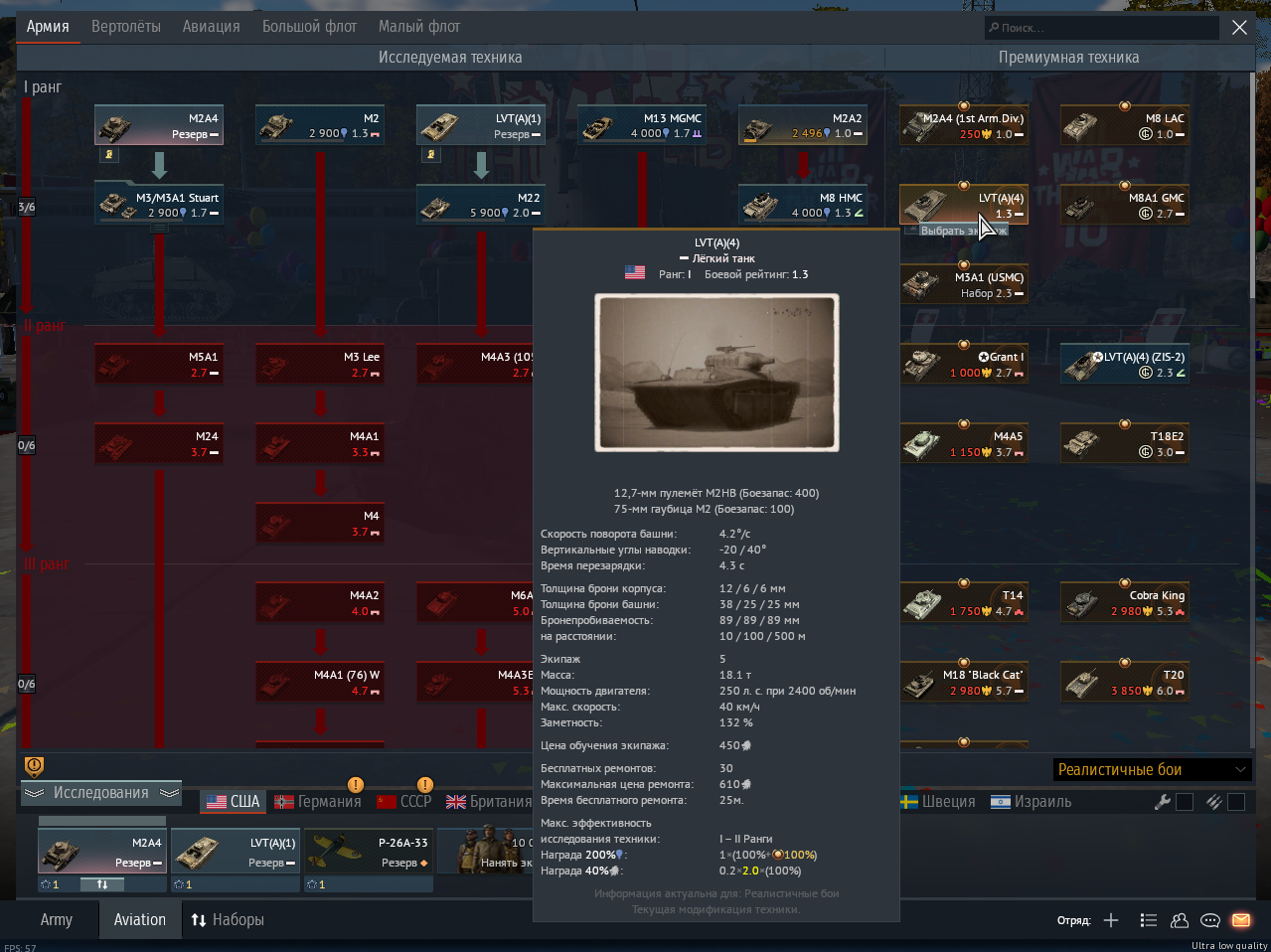Open the chat speech bubble icon
Viewport: 1271px width, 952px height.
1210,920
